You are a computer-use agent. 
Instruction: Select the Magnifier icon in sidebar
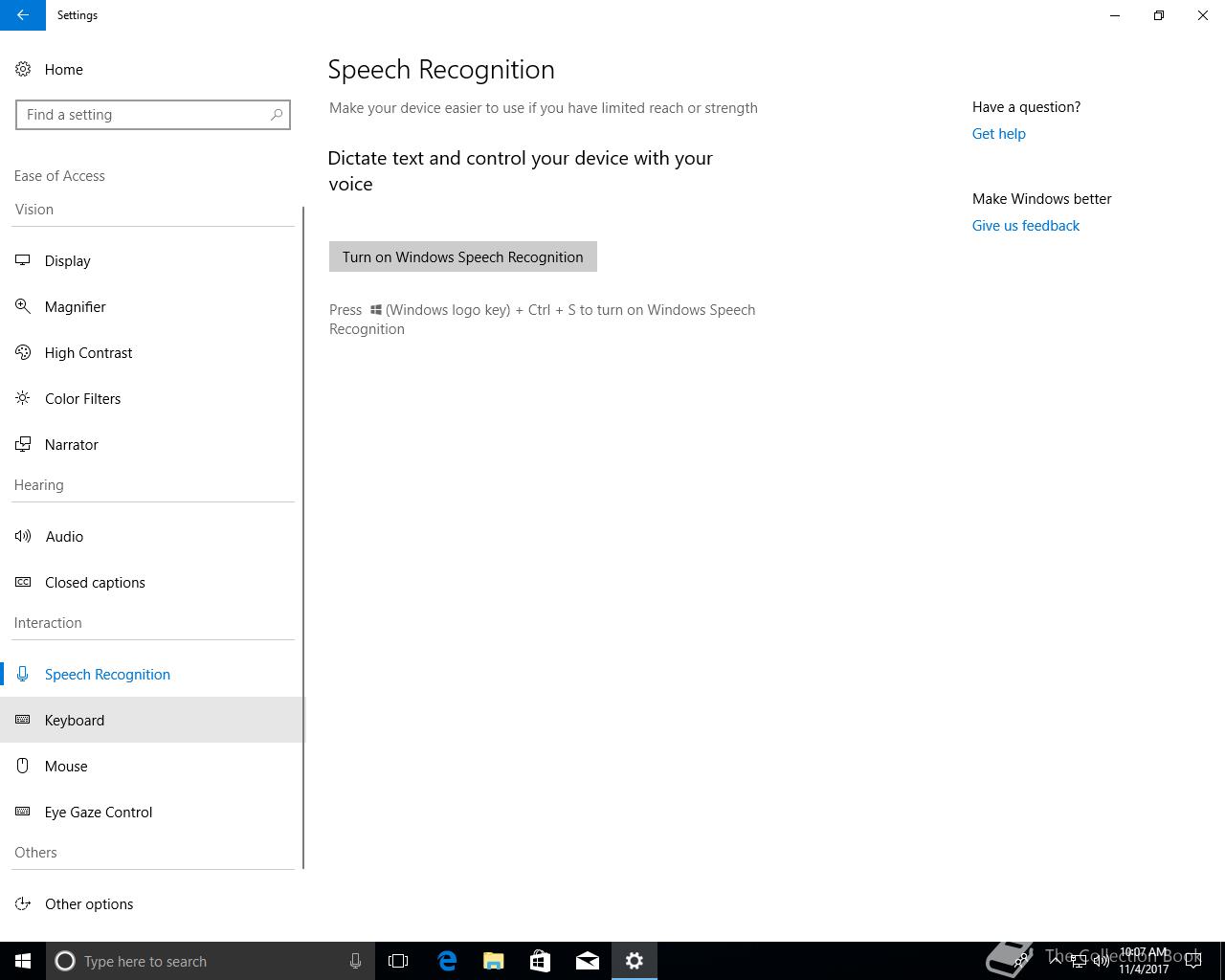pyautogui.click(x=23, y=306)
